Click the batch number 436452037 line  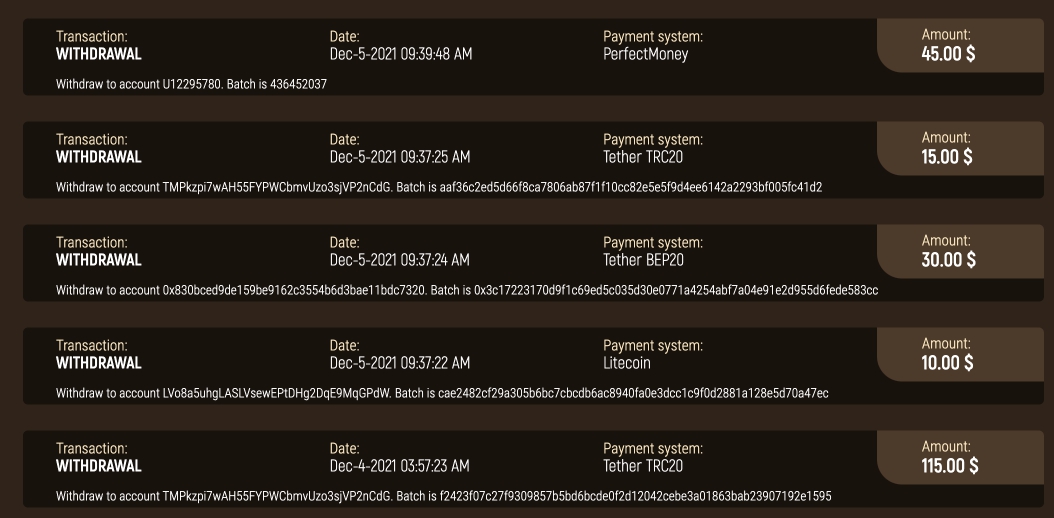point(191,85)
